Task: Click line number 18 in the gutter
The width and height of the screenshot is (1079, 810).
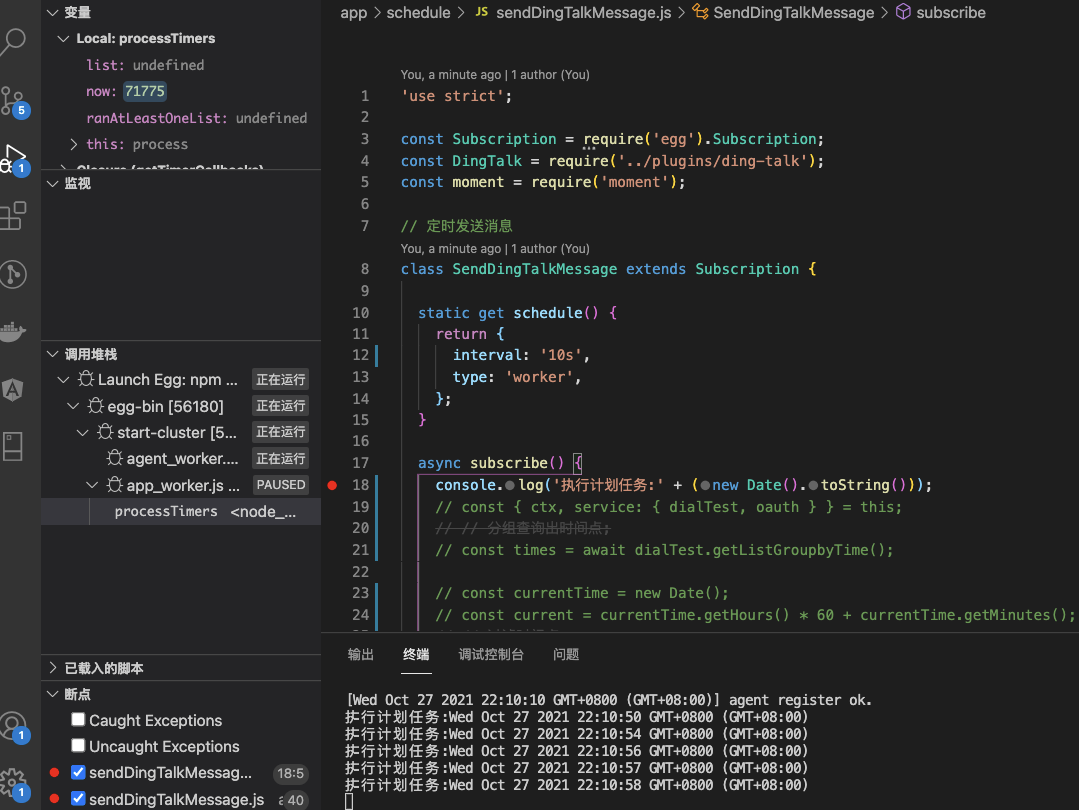Action: (361, 485)
